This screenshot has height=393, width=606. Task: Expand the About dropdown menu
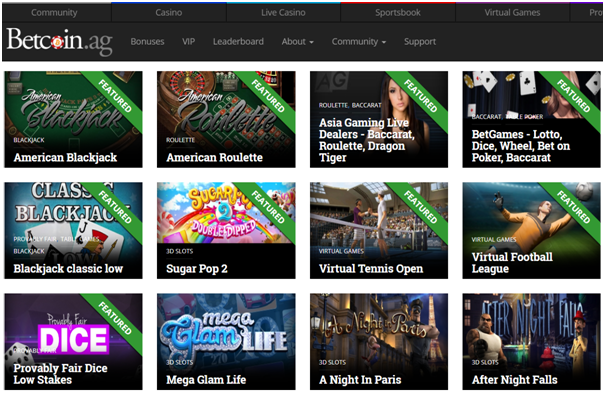click(x=298, y=42)
